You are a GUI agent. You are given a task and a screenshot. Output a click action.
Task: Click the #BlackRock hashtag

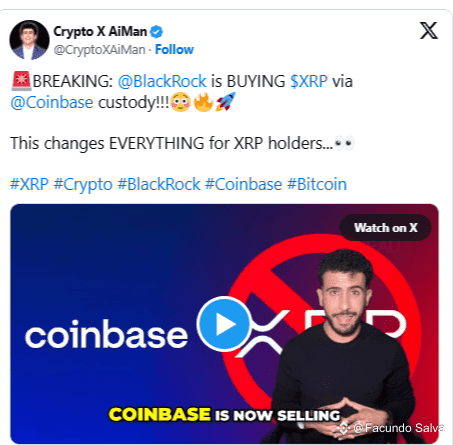[x=159, y=184]
